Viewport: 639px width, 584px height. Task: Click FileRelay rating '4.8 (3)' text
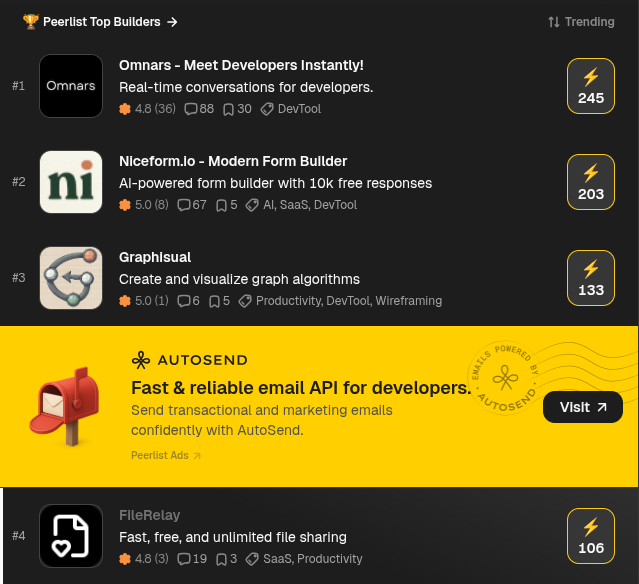pos(152,559)
